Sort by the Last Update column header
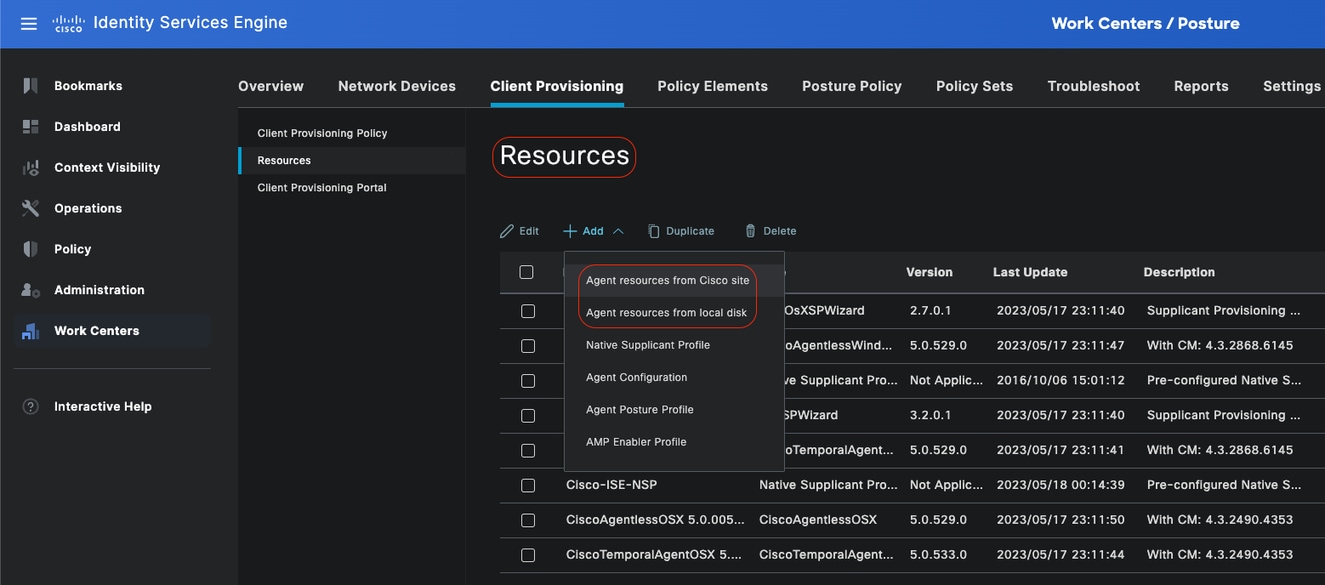1325x585 pixels. [x=1030, y=272]
